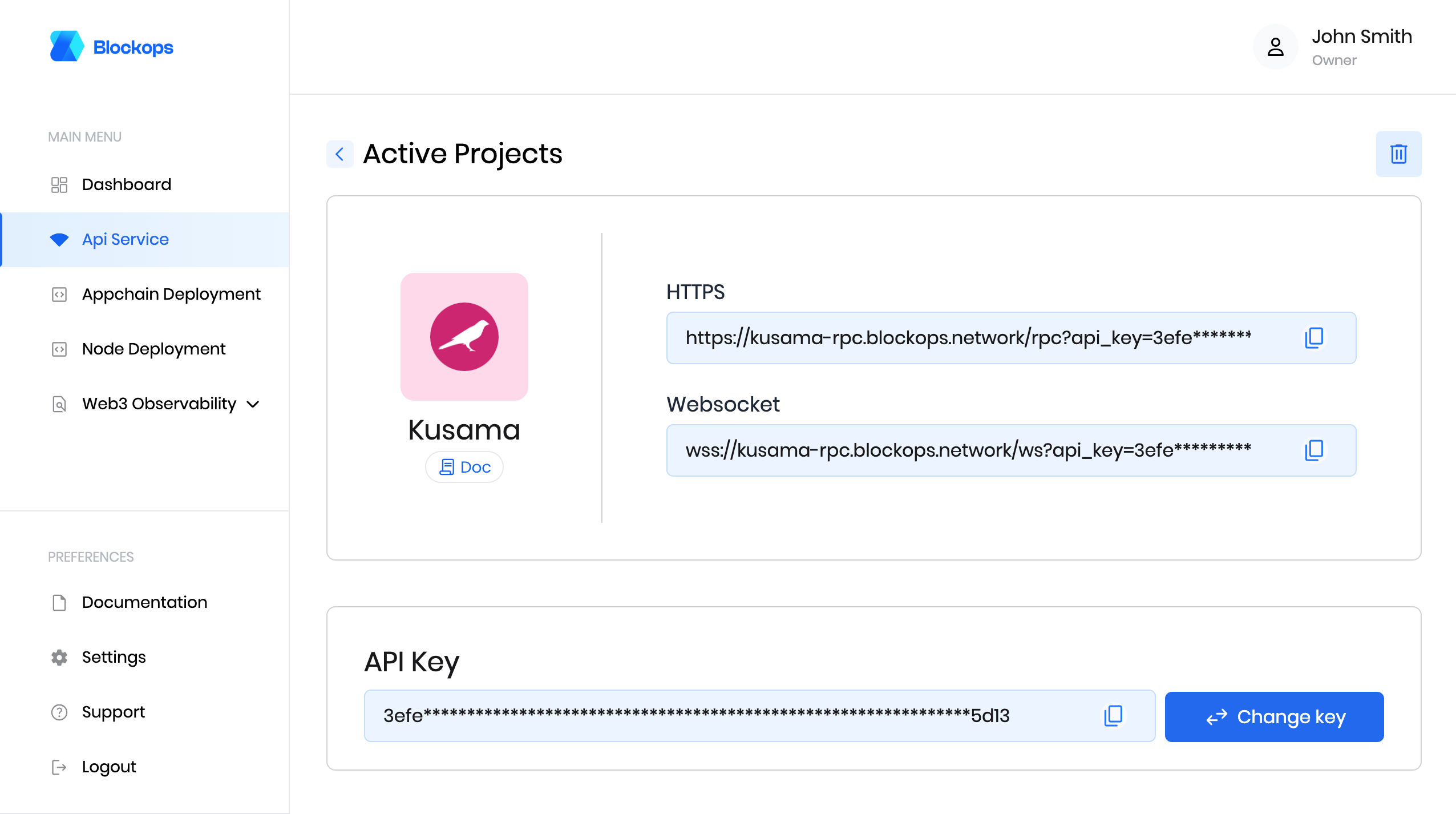Viewport: 1456px width, 814px height.
Task: Click the PREFERENCES section label
Action: click(91, 557)
